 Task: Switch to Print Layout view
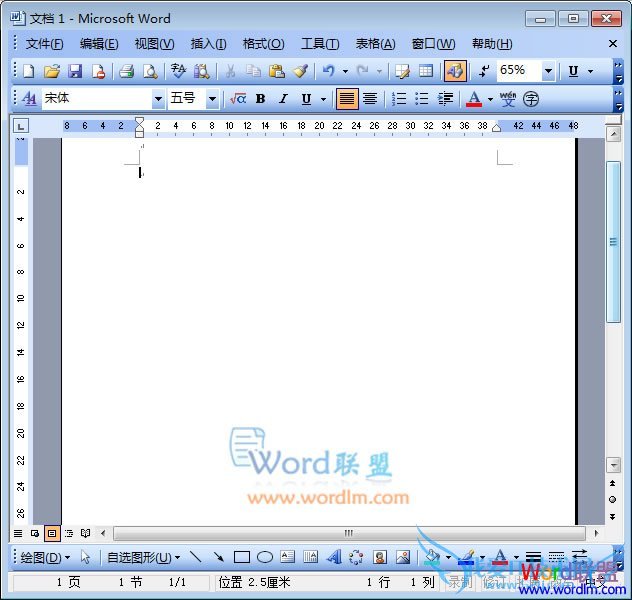pos(52,534)
